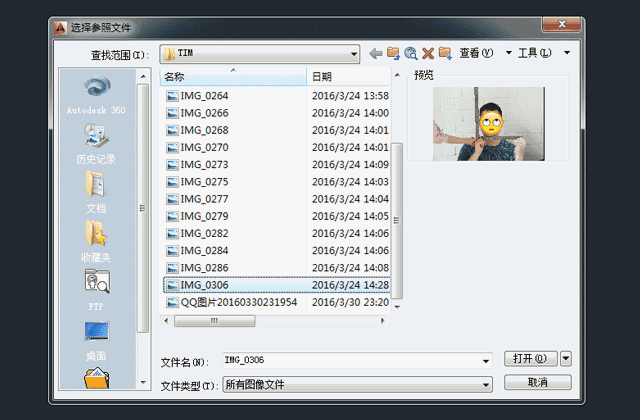Image resolution: width=640 pixels, height=420 pixels.
Task: Open the 收藏夹 favorites shortcut
Action: click(96, 242)
